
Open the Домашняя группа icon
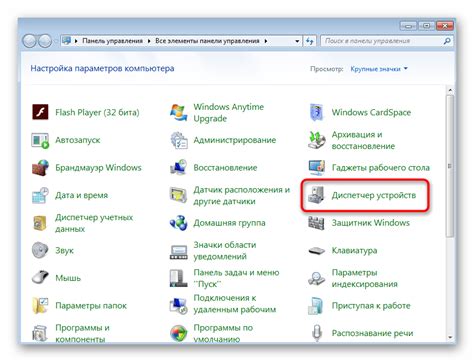pyautogui.click(x=179, y=223)
